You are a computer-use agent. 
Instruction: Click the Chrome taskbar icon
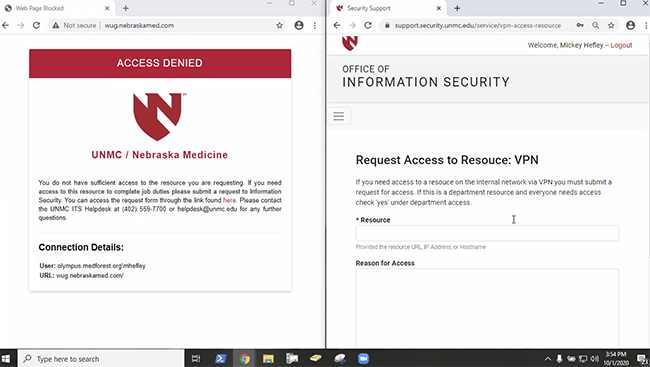[x=244, y=359]
